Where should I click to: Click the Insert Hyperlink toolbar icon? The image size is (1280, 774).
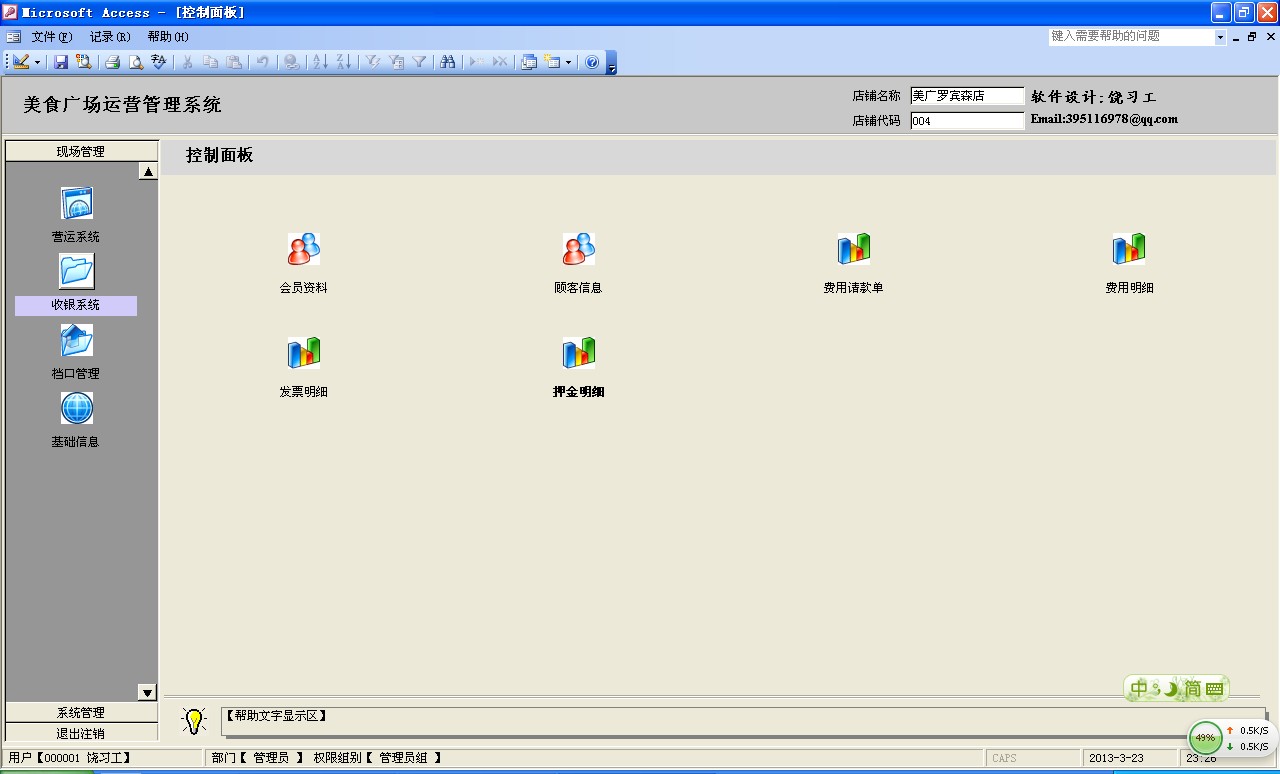[x=291, y=62]
